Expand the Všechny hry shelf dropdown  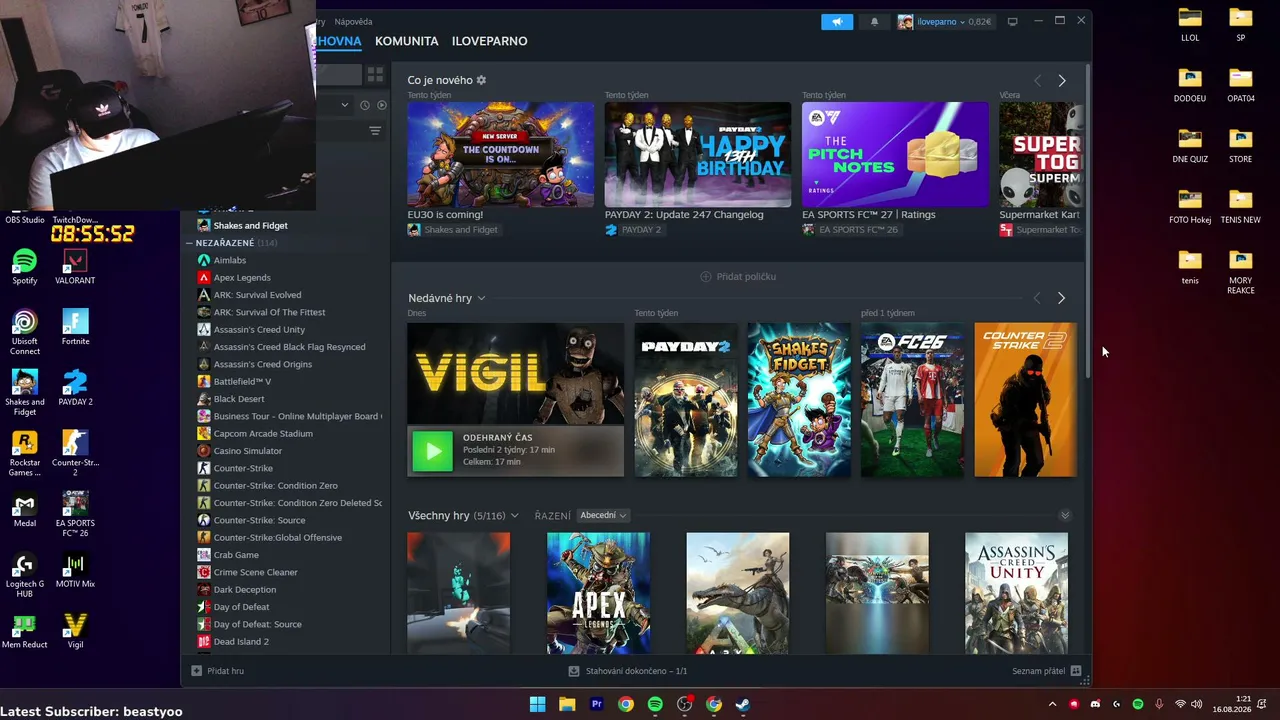514,516
